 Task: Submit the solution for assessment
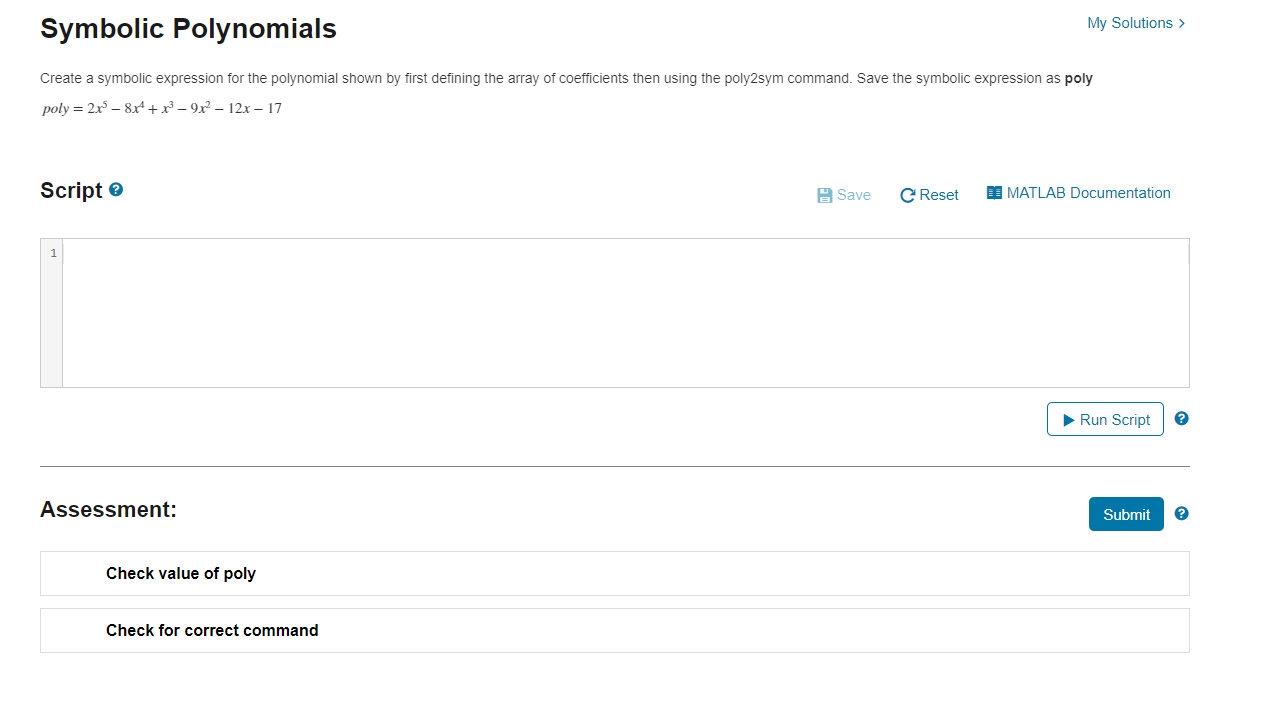click(1126, 514)
